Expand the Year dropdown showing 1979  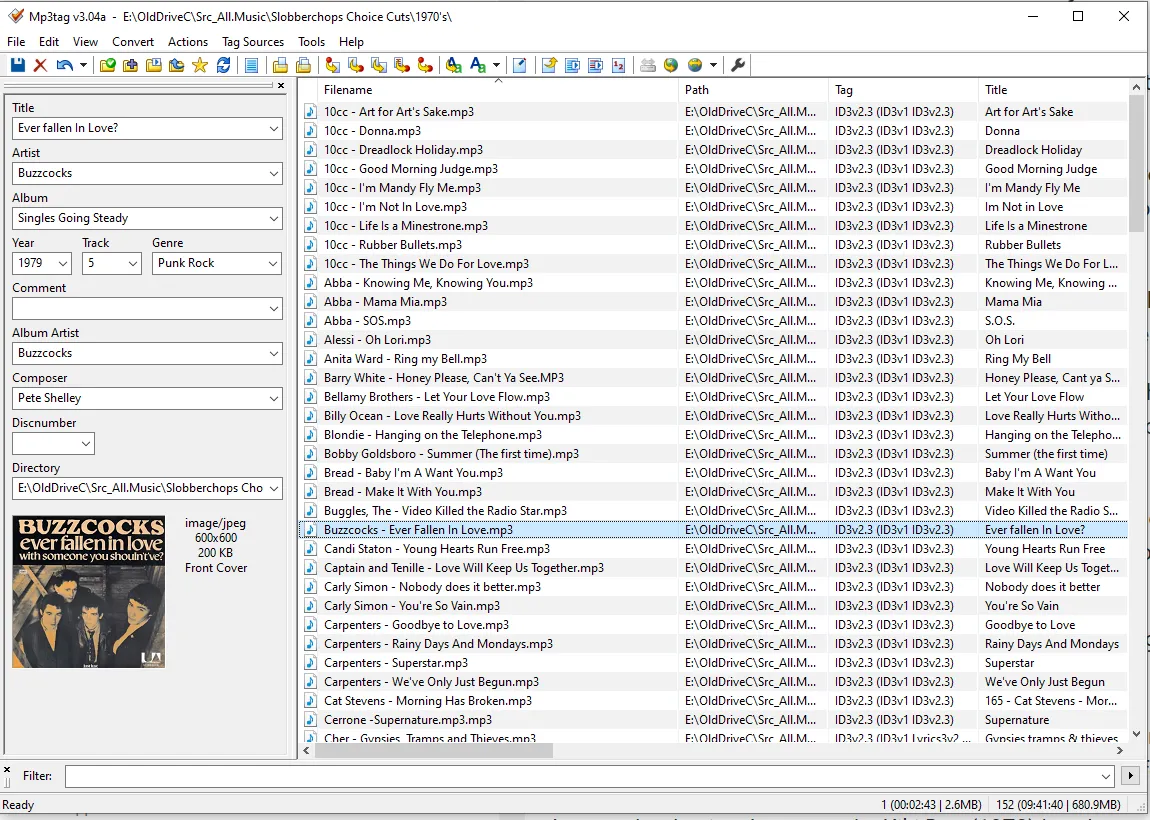[62, 263]
